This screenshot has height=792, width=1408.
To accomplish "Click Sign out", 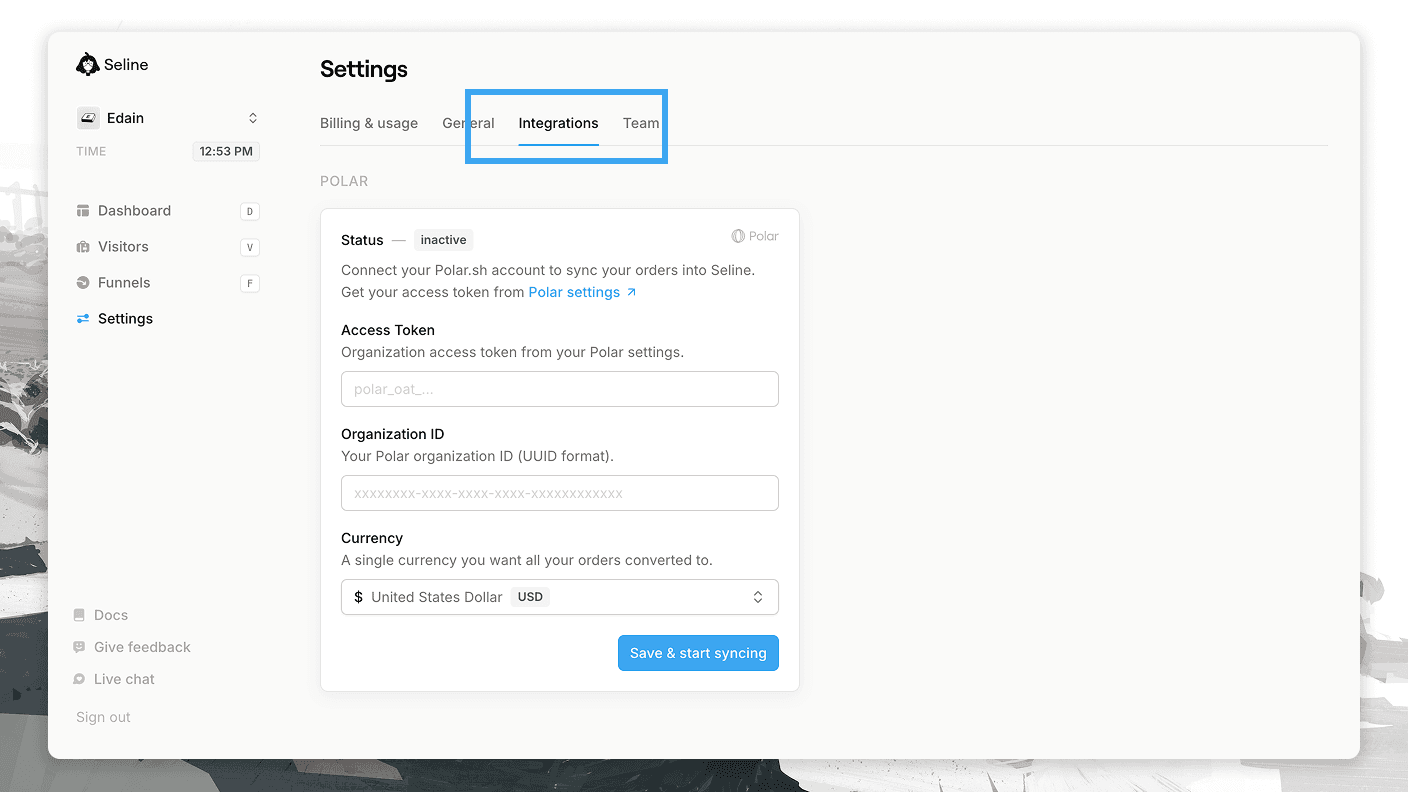I will [103, 717].
